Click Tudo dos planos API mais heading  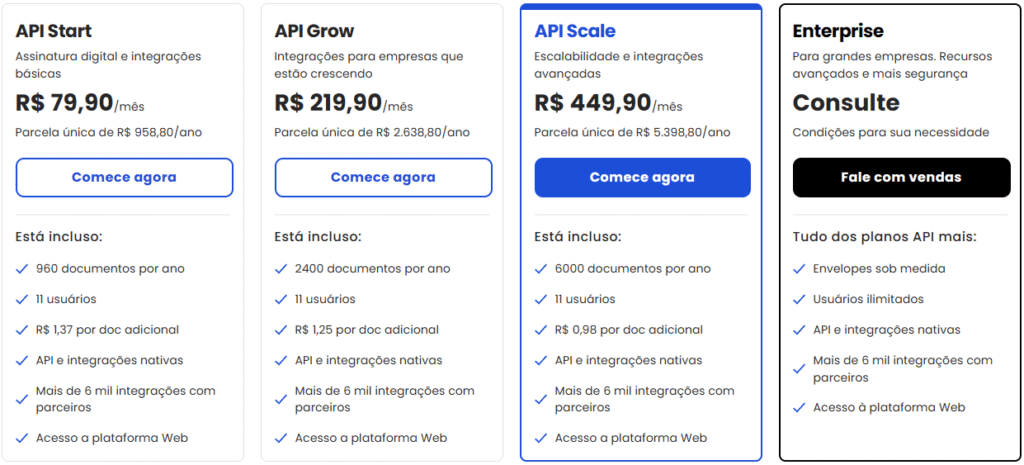tap(884, 236)
